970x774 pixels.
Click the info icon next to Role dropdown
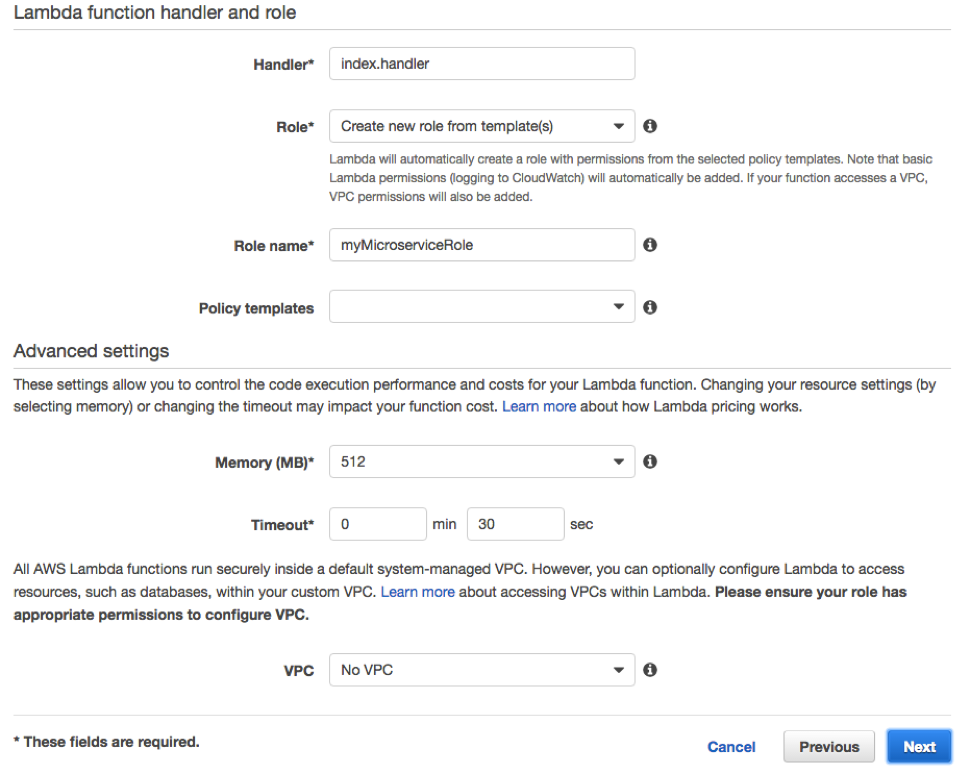650,126
